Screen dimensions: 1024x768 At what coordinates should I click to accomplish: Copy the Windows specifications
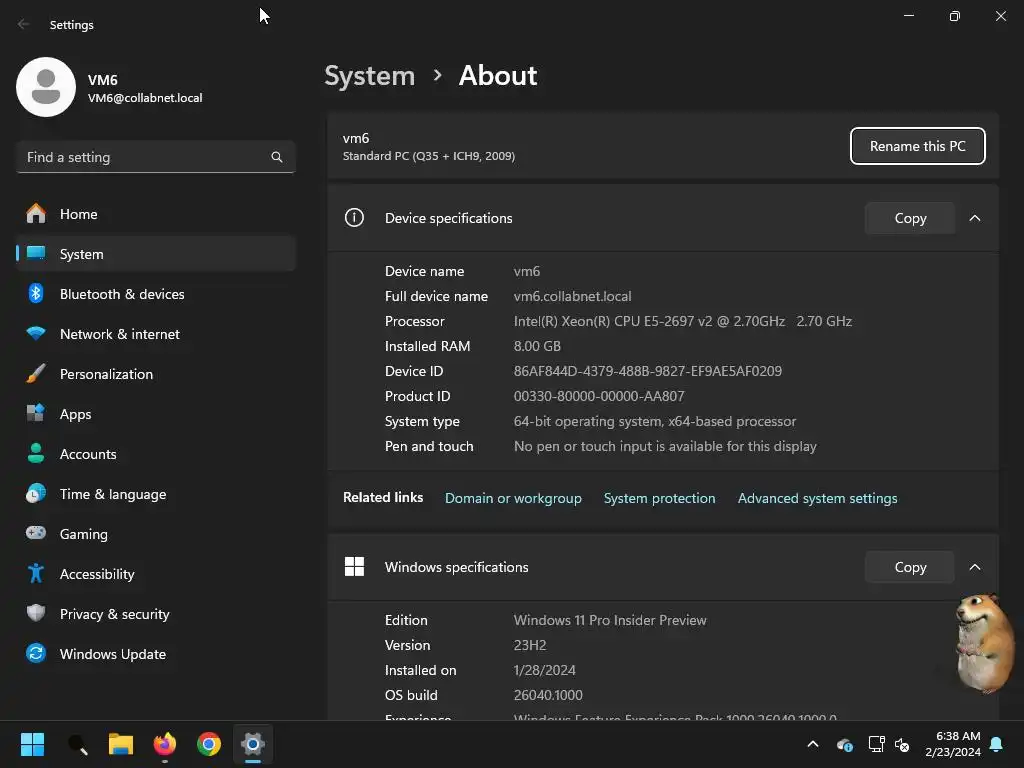(x=910, y=567)
